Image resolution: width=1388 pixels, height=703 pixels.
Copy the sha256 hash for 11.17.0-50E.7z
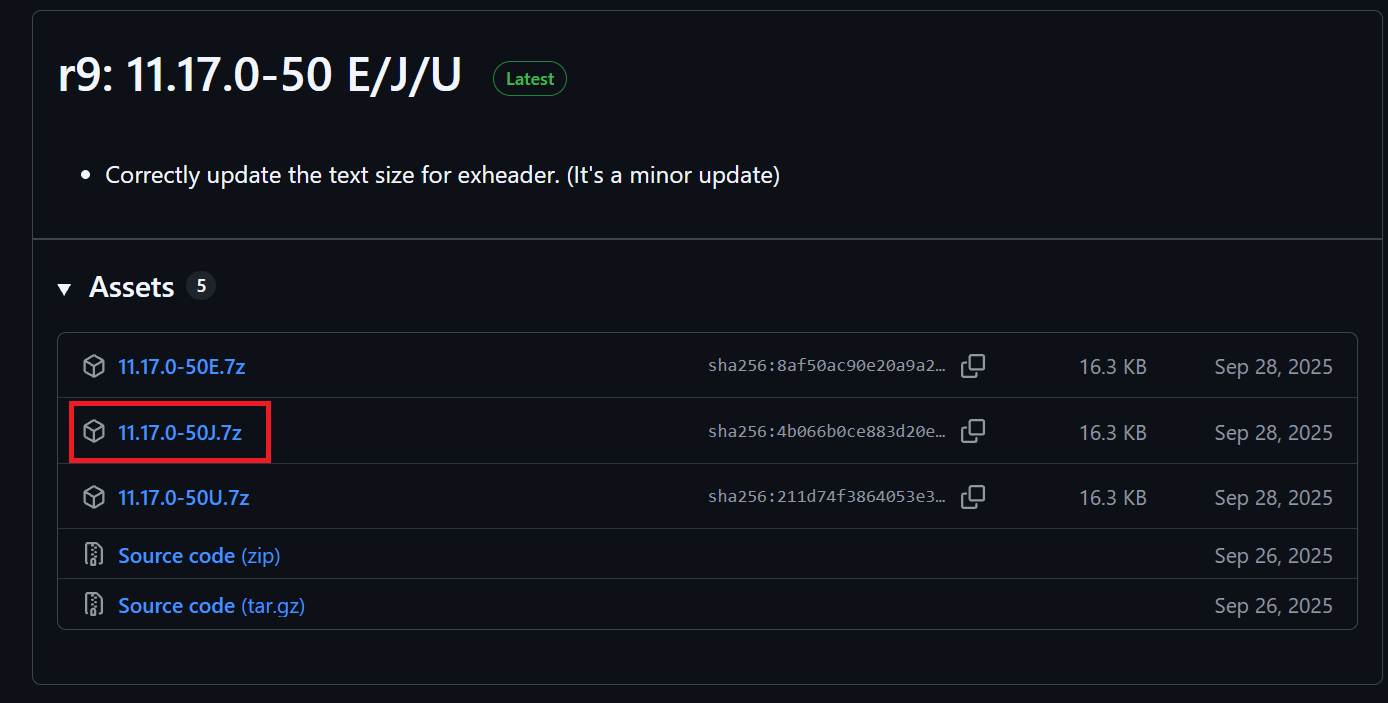pos(973,367)
